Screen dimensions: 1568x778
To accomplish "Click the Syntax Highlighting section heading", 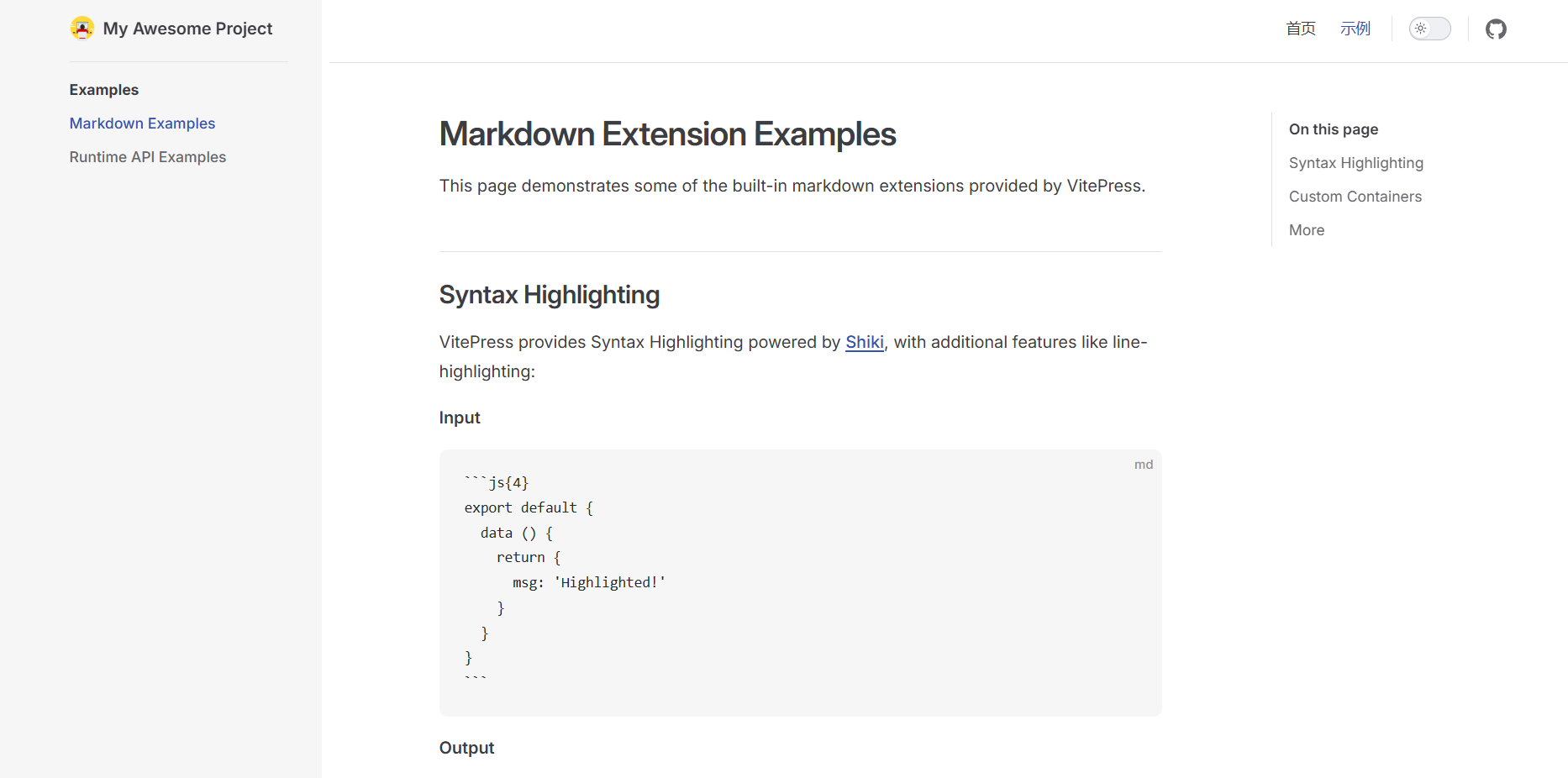I will coord(550,295).
